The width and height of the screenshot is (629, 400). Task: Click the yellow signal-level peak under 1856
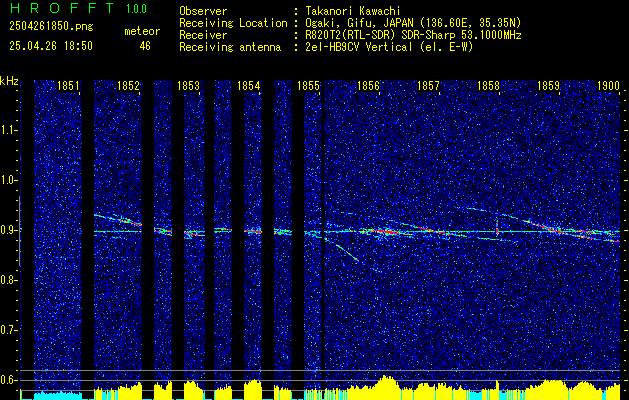[x=386, y=388]
